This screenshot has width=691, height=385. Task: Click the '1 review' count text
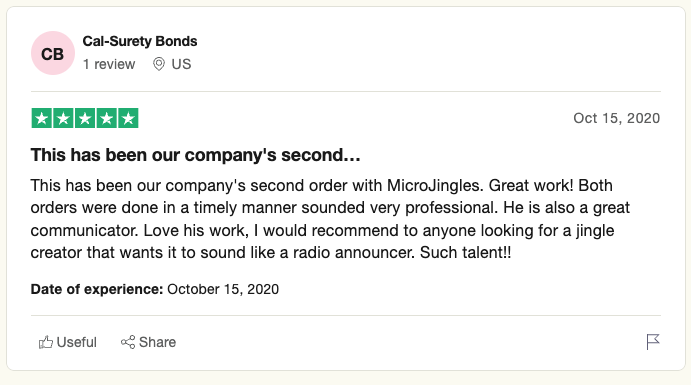[x=109, y=64]
